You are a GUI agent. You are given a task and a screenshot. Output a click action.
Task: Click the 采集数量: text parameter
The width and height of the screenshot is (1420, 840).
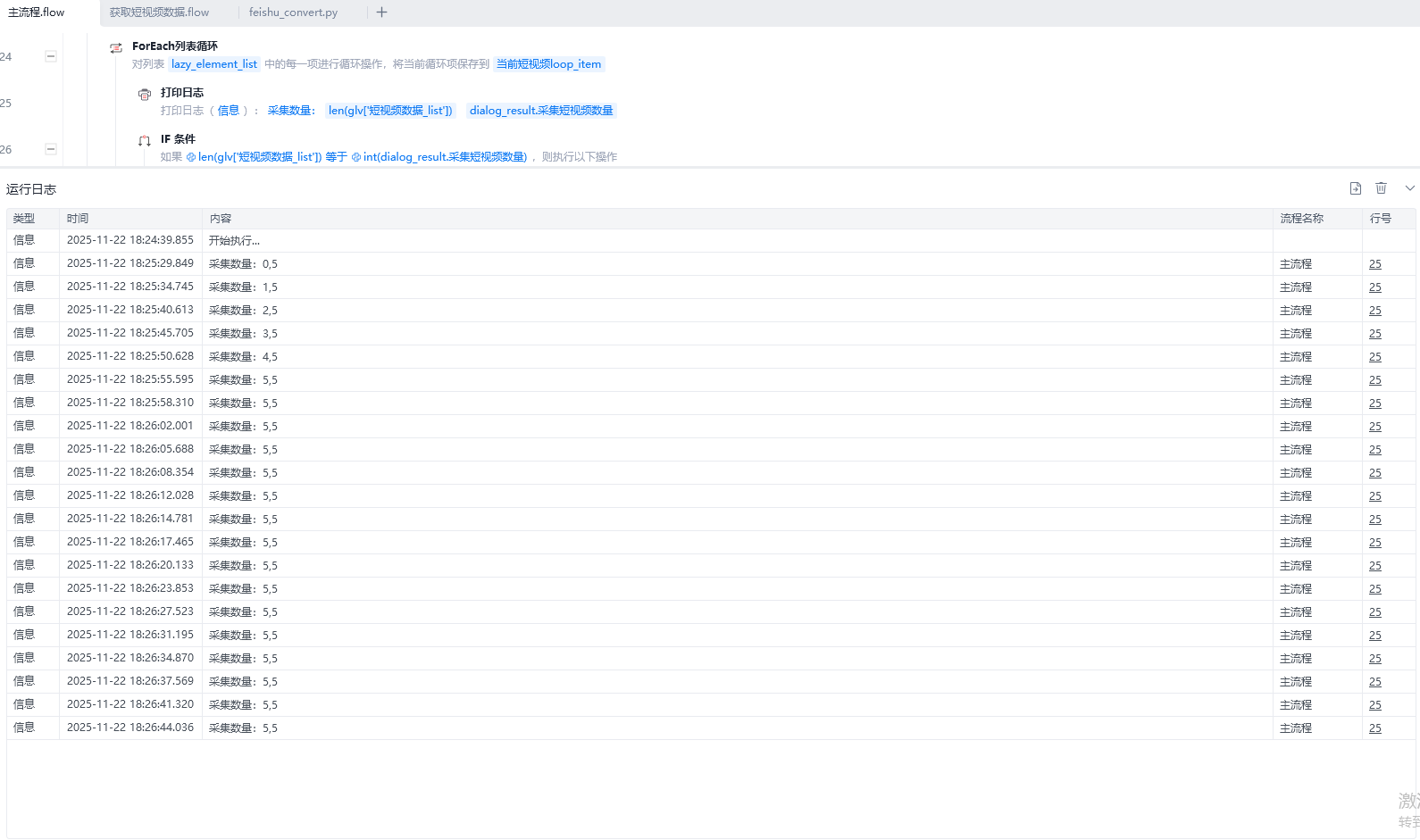click(291, 111)
